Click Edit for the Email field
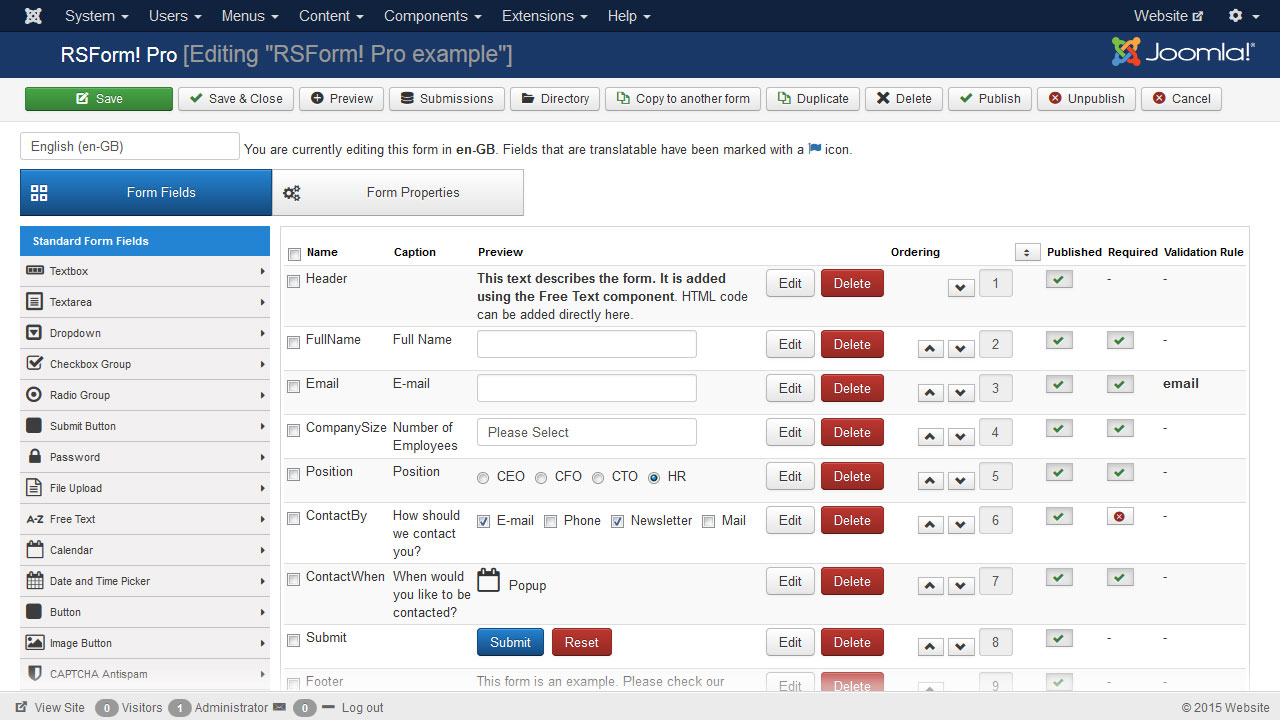This screenshot has height=720, width=1280. (790, 388)
